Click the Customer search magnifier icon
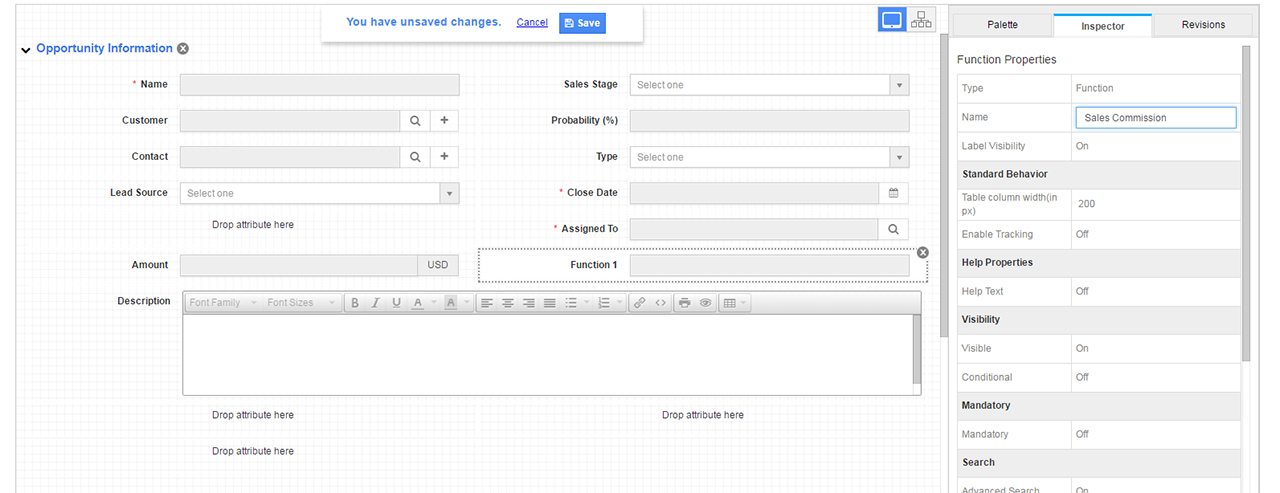The image size is (1280, 493). 415,121
